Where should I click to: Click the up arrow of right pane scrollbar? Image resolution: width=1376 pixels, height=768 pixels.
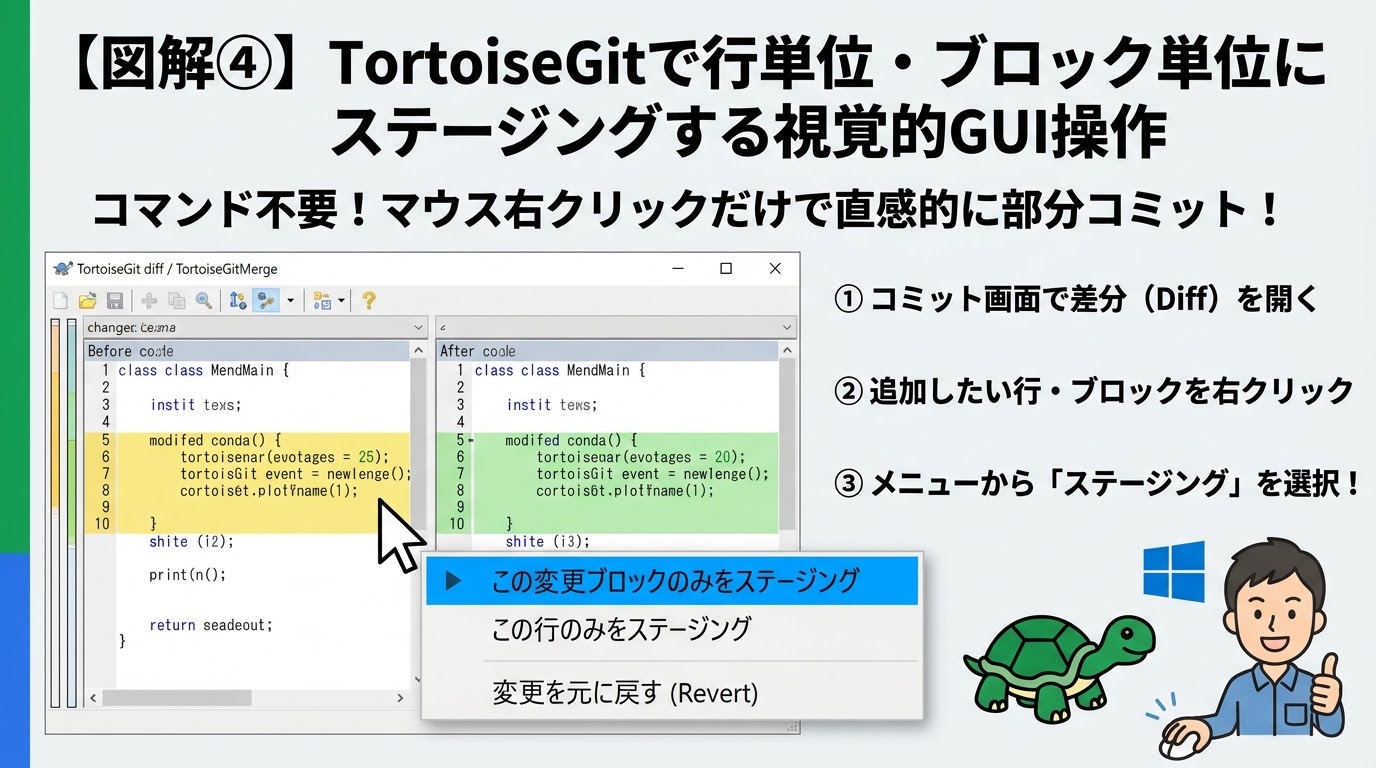click(x=788, y=351)
